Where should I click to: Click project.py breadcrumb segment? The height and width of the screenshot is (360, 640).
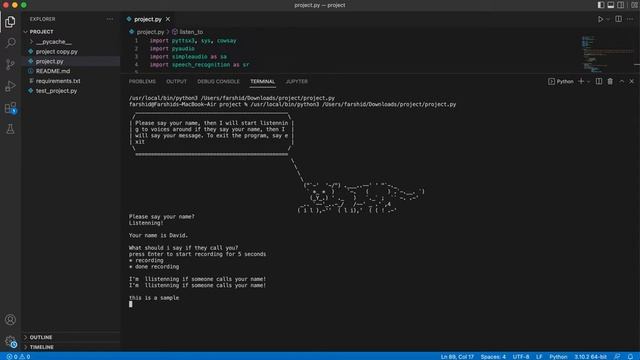(x=150, y=32)
